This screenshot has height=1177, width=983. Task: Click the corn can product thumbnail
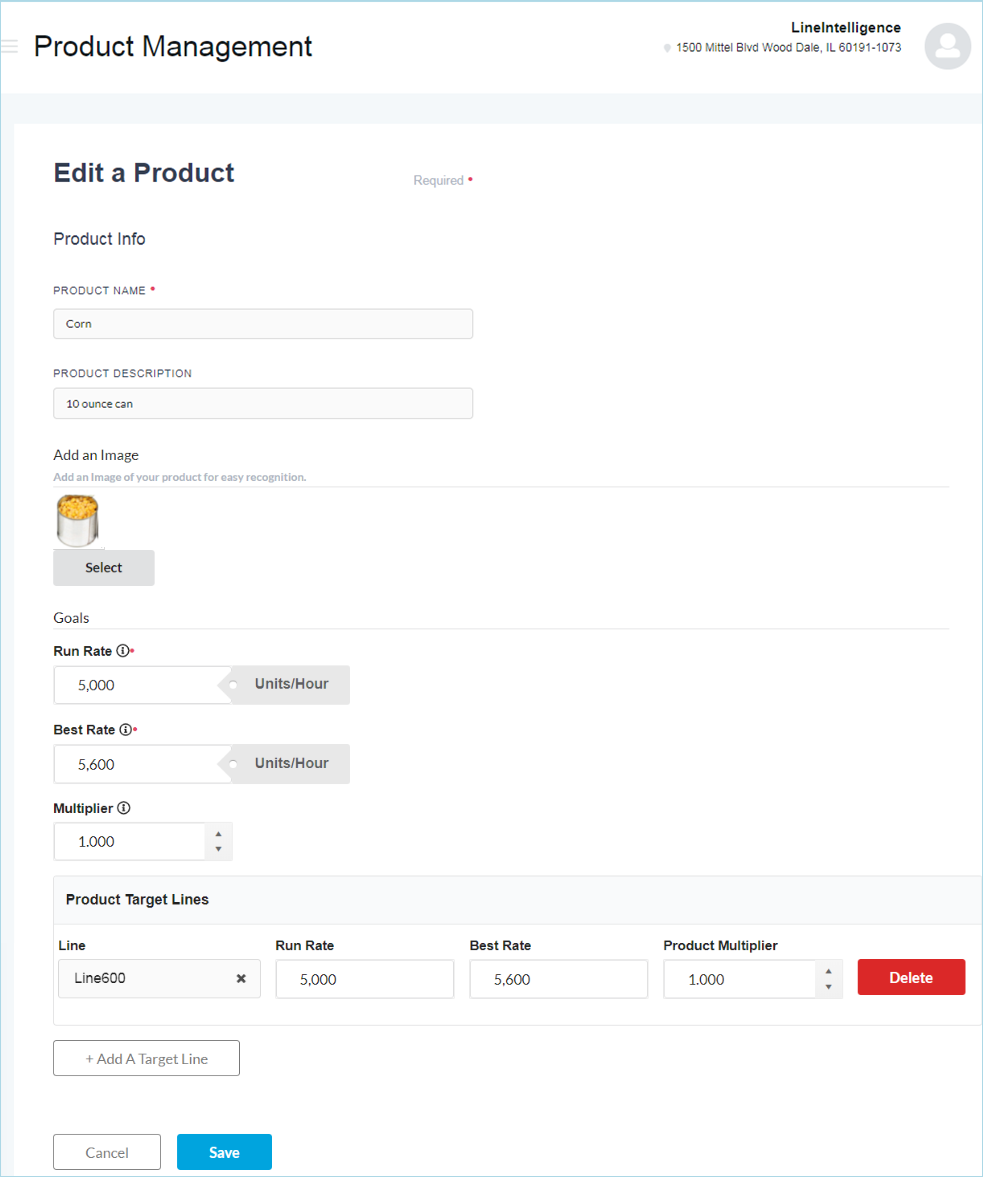tap(77, 521)
